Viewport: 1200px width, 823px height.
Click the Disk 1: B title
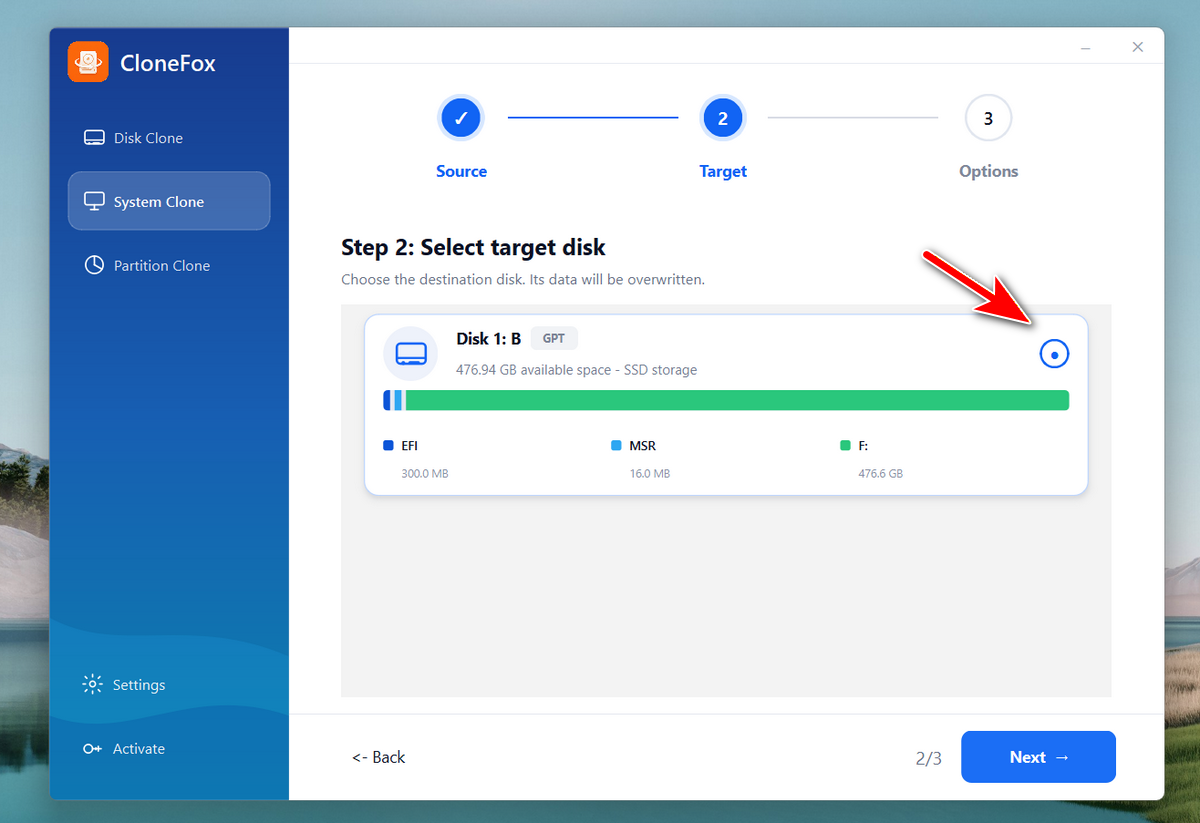[489, 338]
